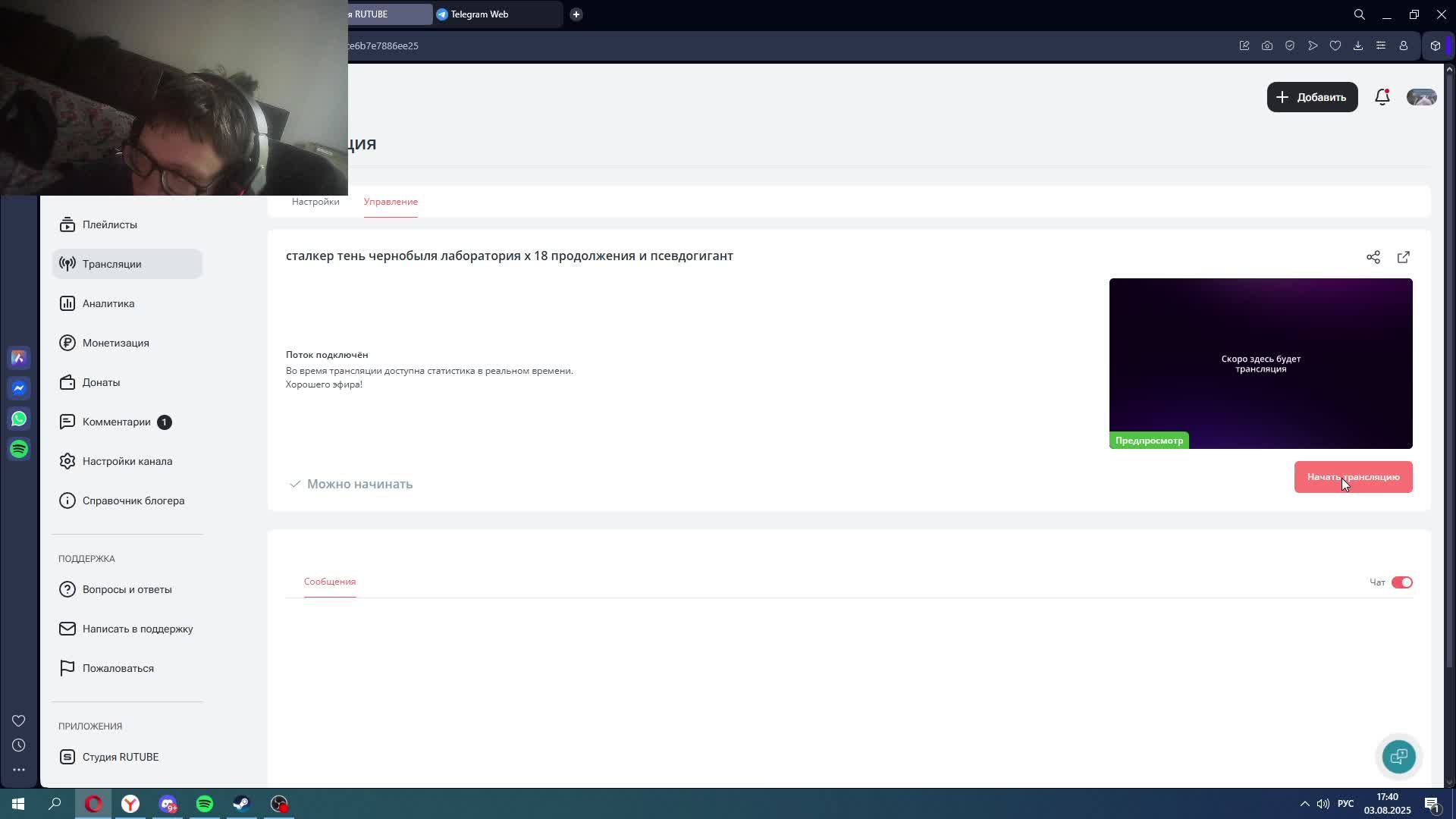This screenshot has height=819, width=1456.
Task: Launch Steam from the Windows taskbar
Action: [x=241, y=804]
